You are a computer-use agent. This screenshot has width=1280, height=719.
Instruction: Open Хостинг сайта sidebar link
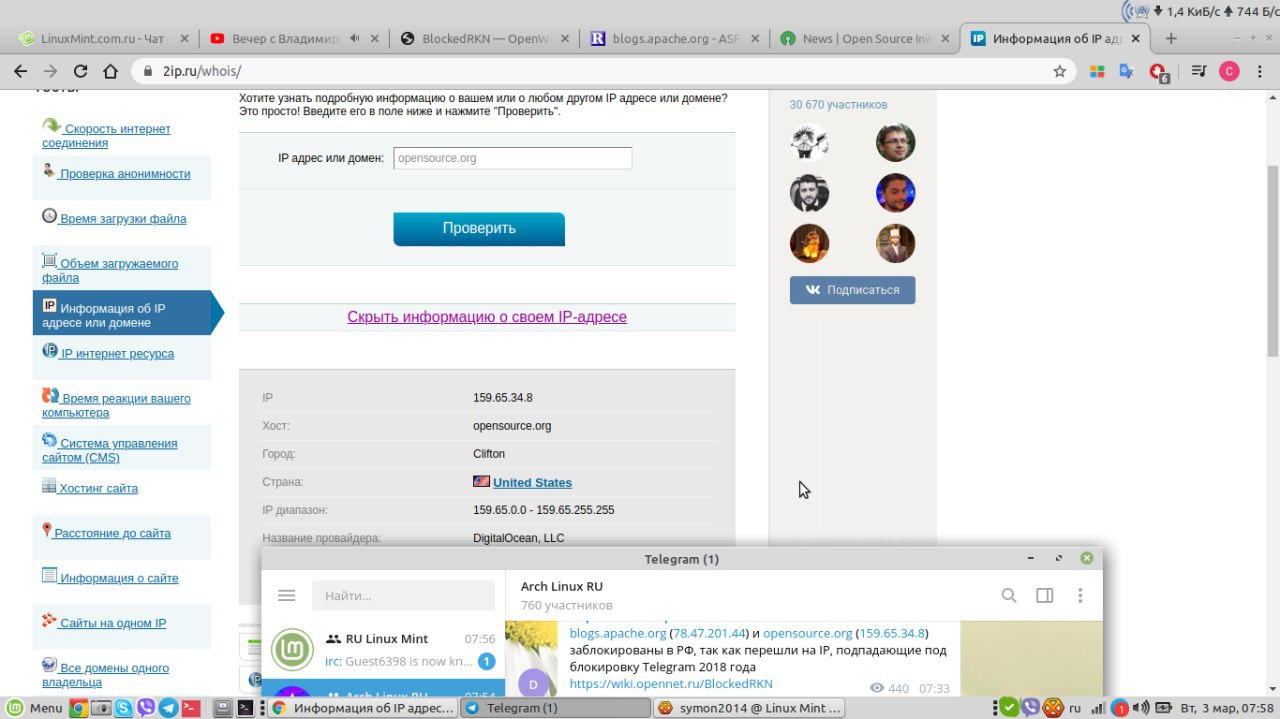point(98,489)
